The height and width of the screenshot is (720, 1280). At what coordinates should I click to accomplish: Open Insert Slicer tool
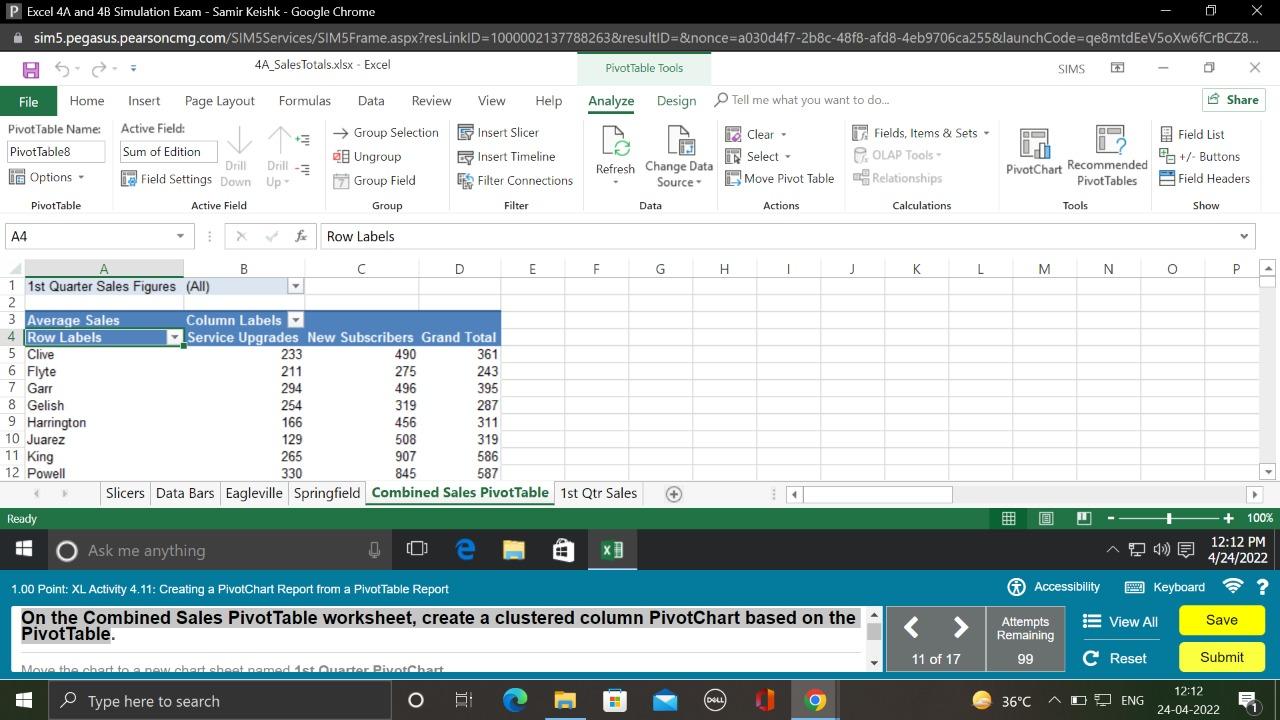click(x=498, y=133)
